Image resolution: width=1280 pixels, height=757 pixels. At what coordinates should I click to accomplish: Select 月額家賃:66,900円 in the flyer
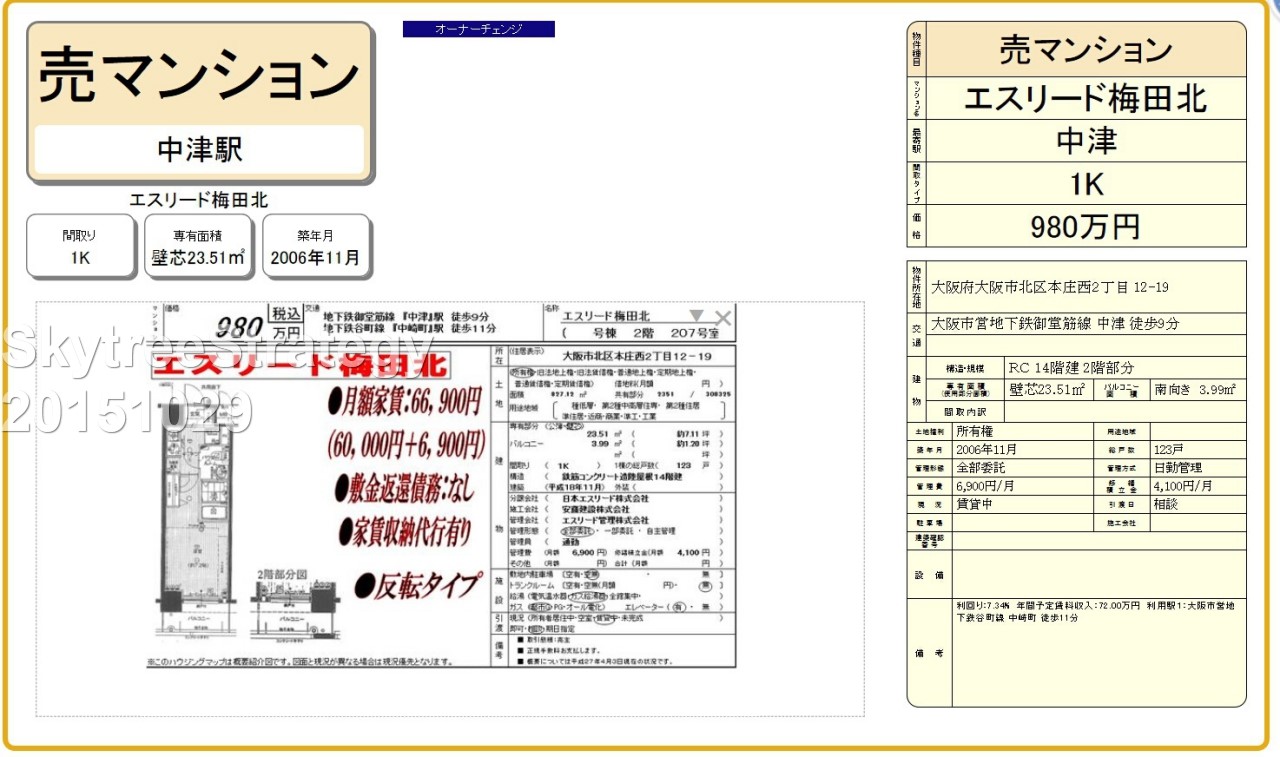point(405,402)
